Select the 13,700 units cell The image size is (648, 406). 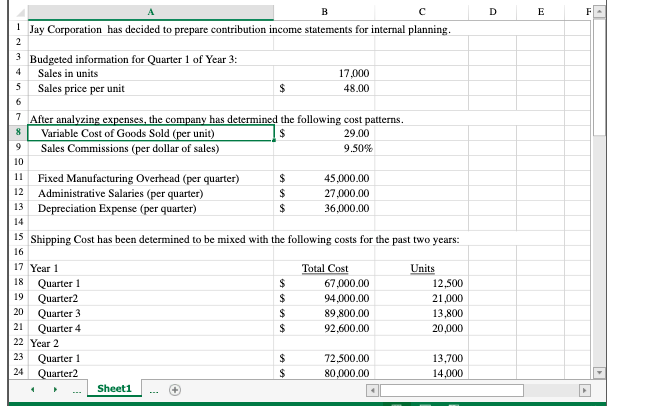[x=422, y=358]
